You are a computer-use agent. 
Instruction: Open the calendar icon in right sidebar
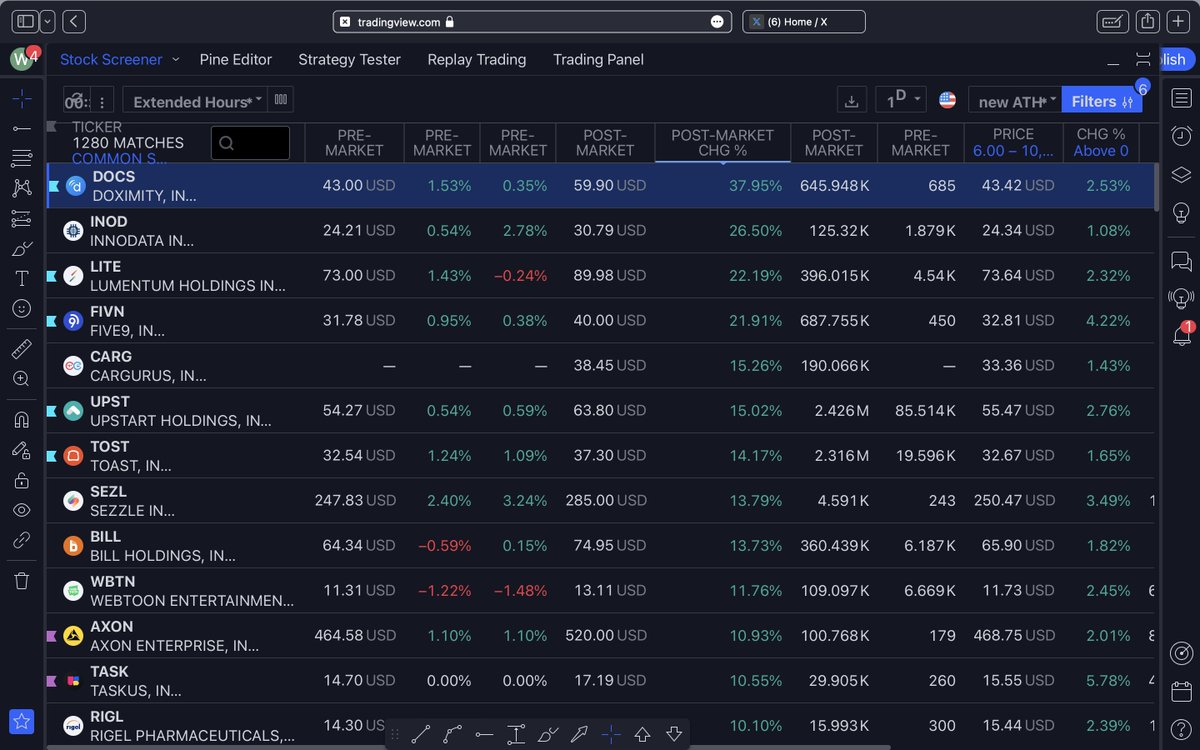[x=1181, y=691]
